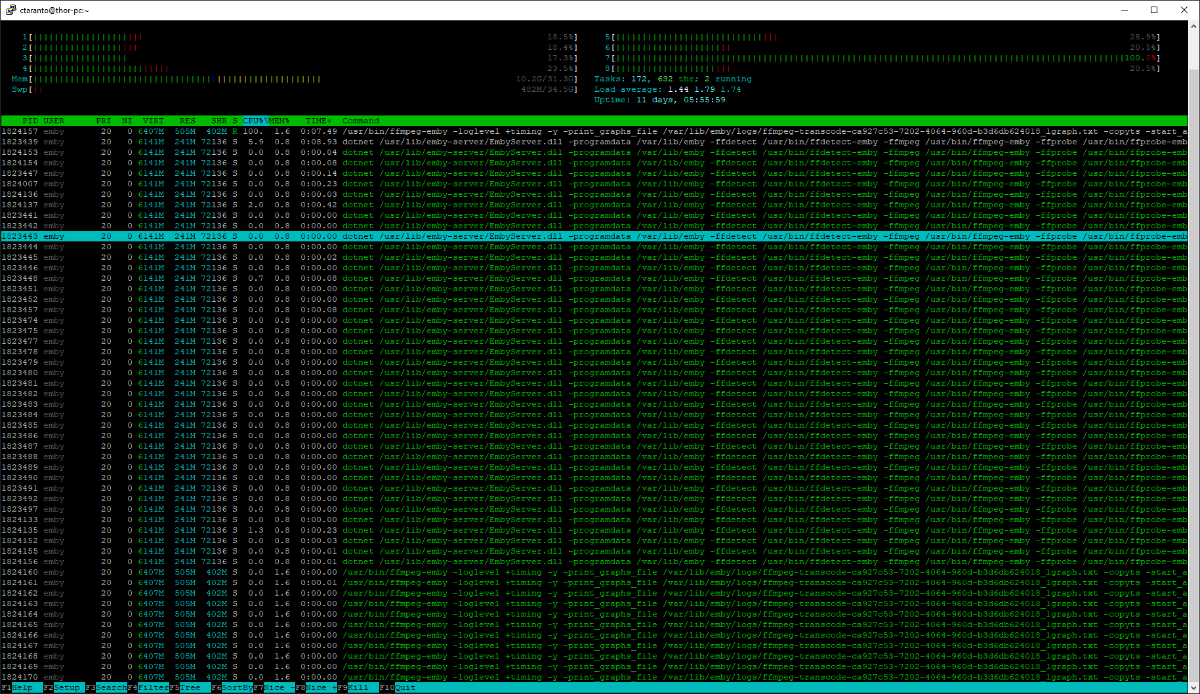1200x694 pixels.
Task: Toggle F5 Tree view
Action: [x=192, y=688]
